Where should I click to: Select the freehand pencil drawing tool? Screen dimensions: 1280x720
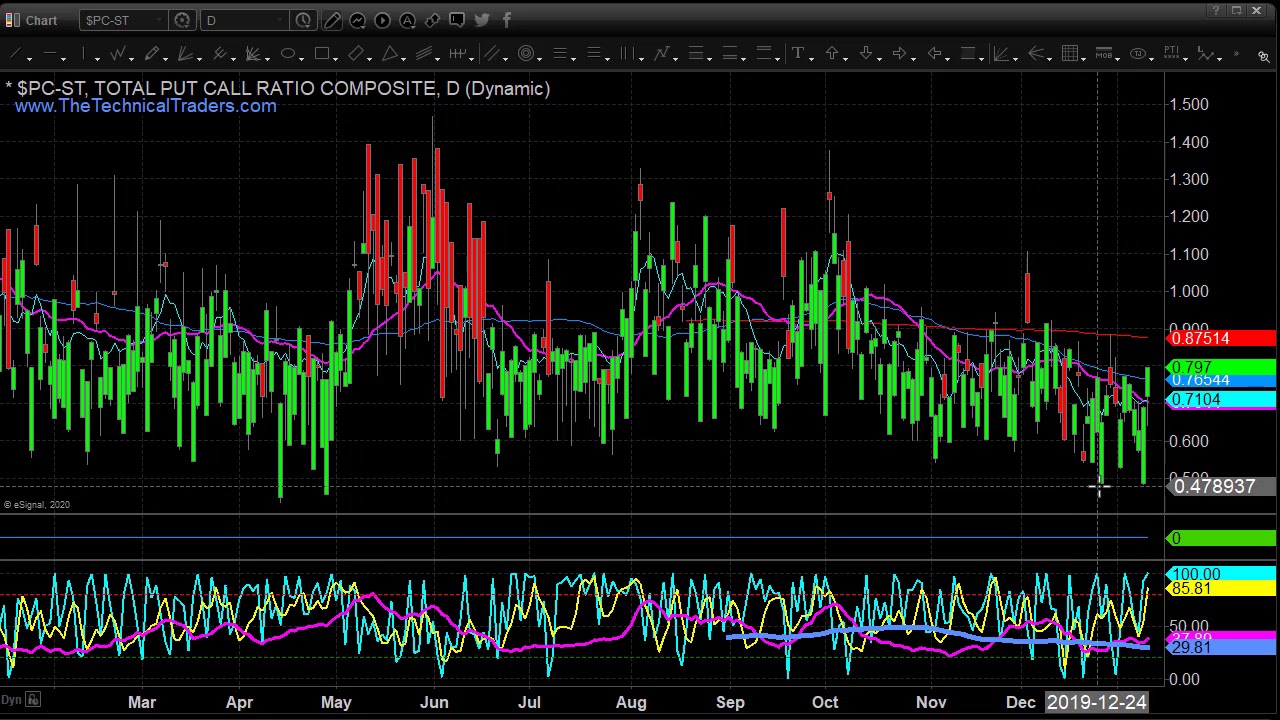151,53
